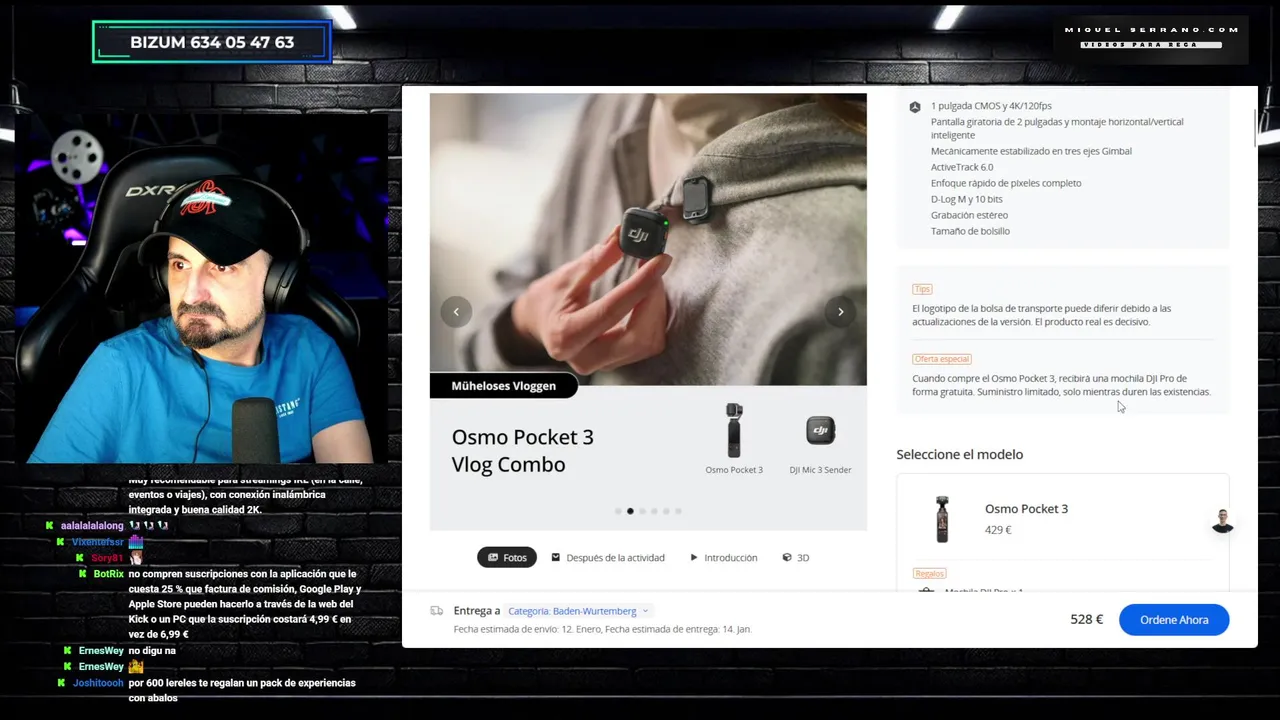Open the live support agent avatar
The image size is (1280, 720).
pyautogui.click(x=1222, y=521)
